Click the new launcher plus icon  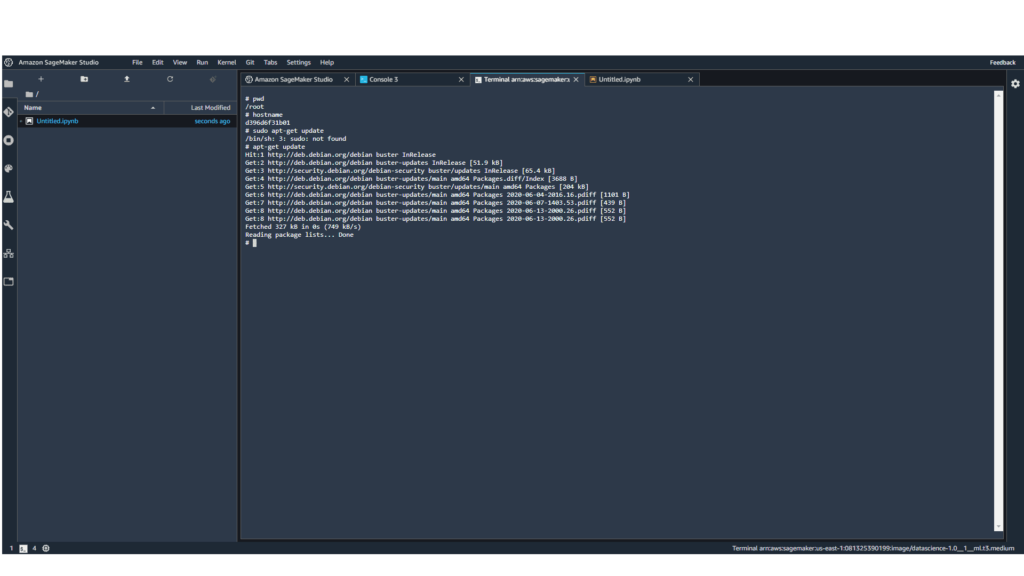pos(40,79)
